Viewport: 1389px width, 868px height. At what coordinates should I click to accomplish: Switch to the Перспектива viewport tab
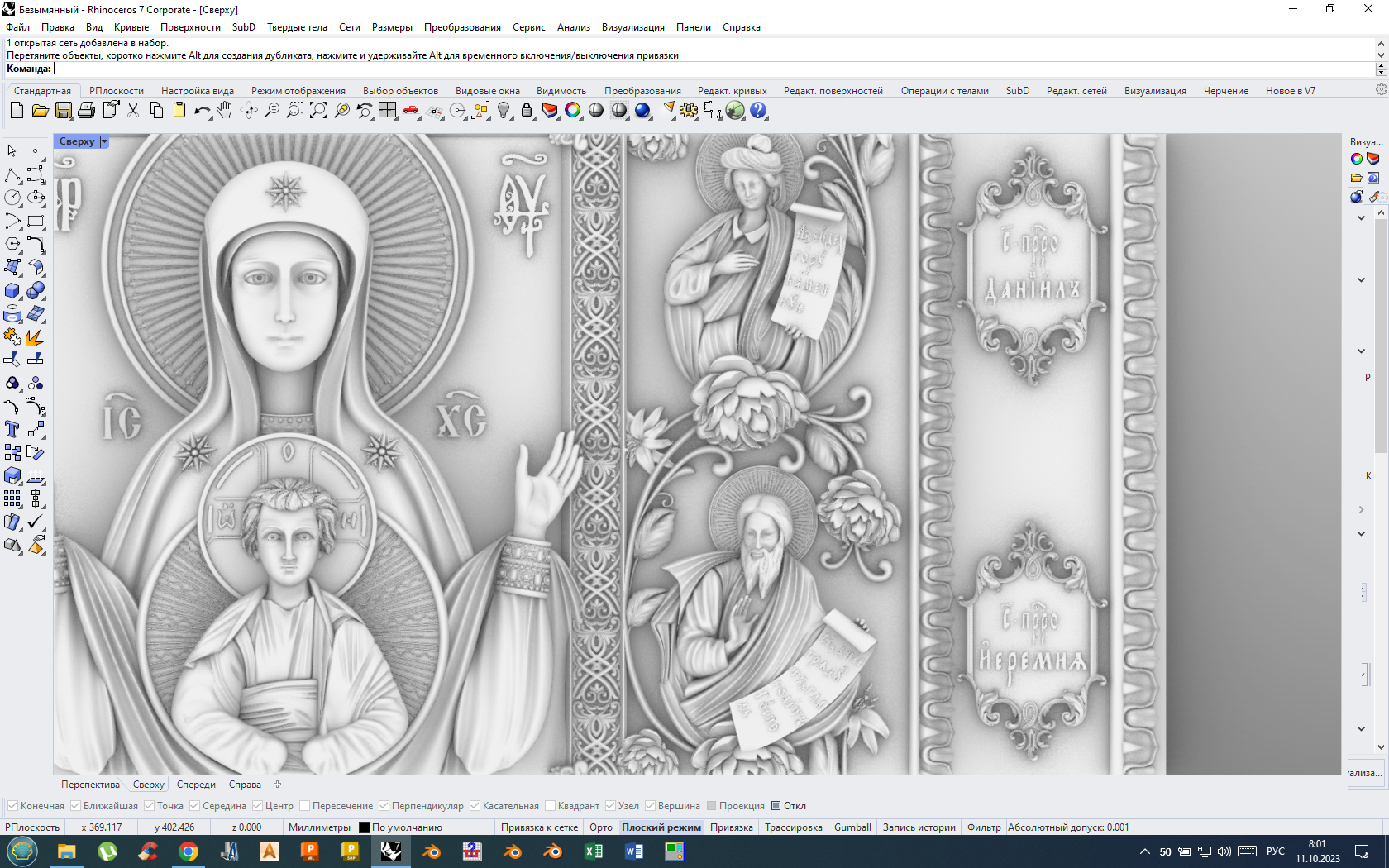pos(90,785)
